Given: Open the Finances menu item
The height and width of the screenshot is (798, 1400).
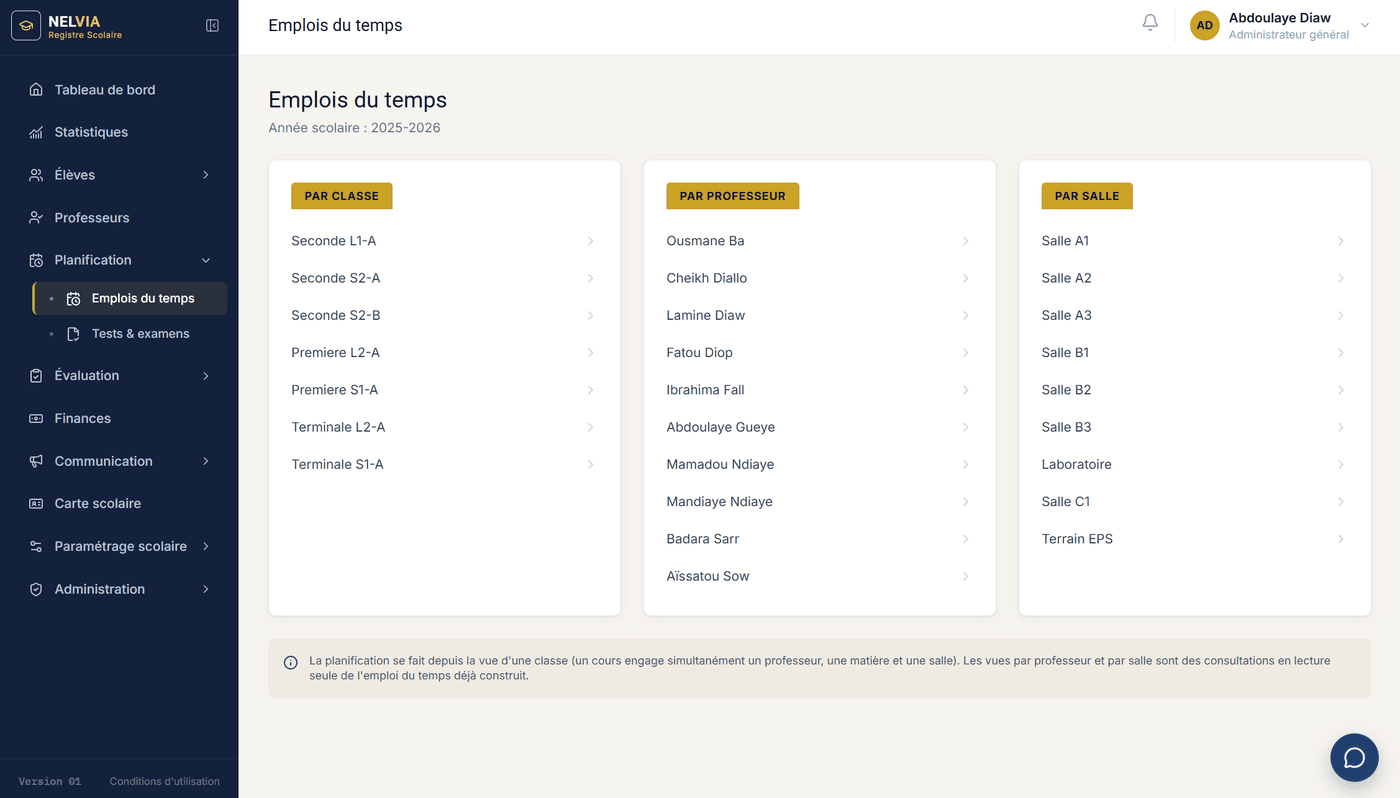Looking at the screenshot, I should (119, 419).
